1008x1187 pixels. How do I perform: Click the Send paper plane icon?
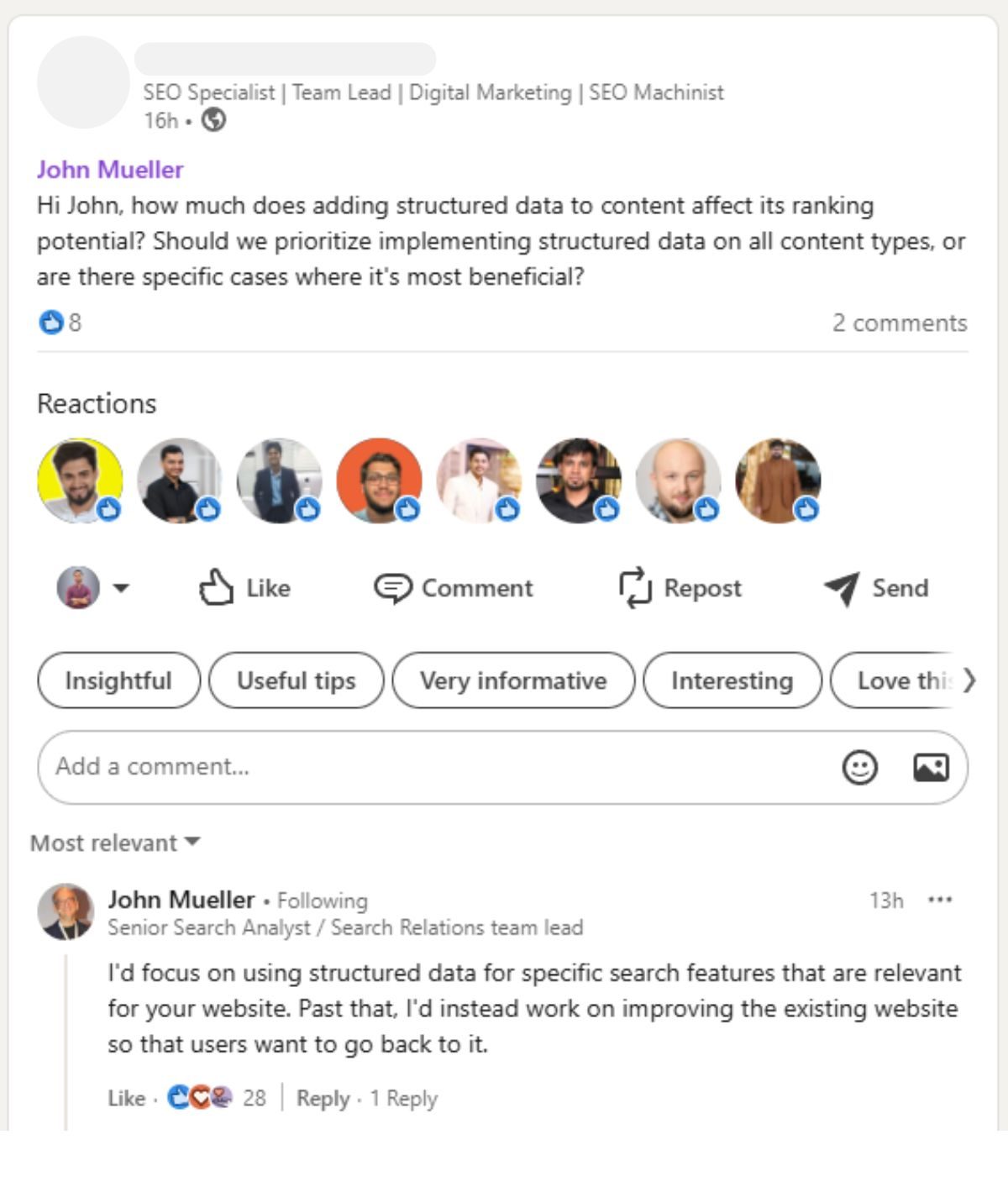click(x=842, y=588)
